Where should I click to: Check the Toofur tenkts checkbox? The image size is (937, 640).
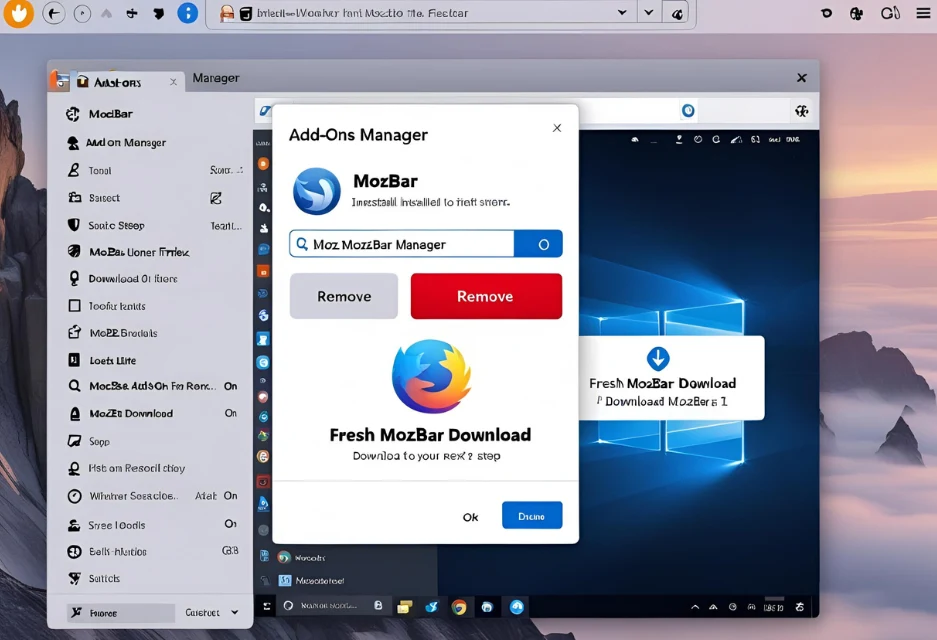click(75, 306)
